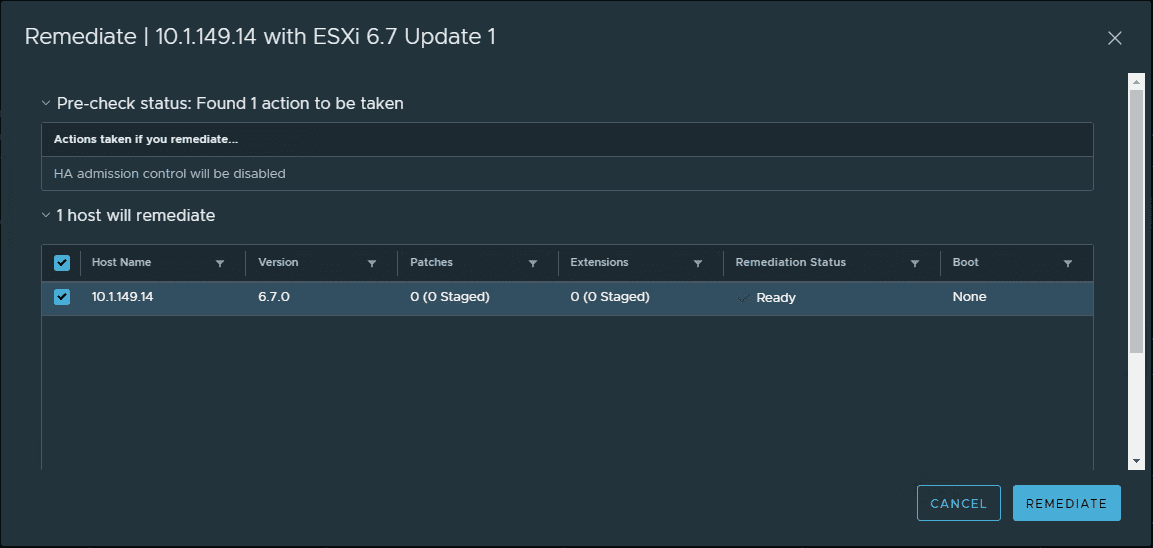Click the Ready status checkmark icon
1153x548 pixels.
click(x=743, y=297)
